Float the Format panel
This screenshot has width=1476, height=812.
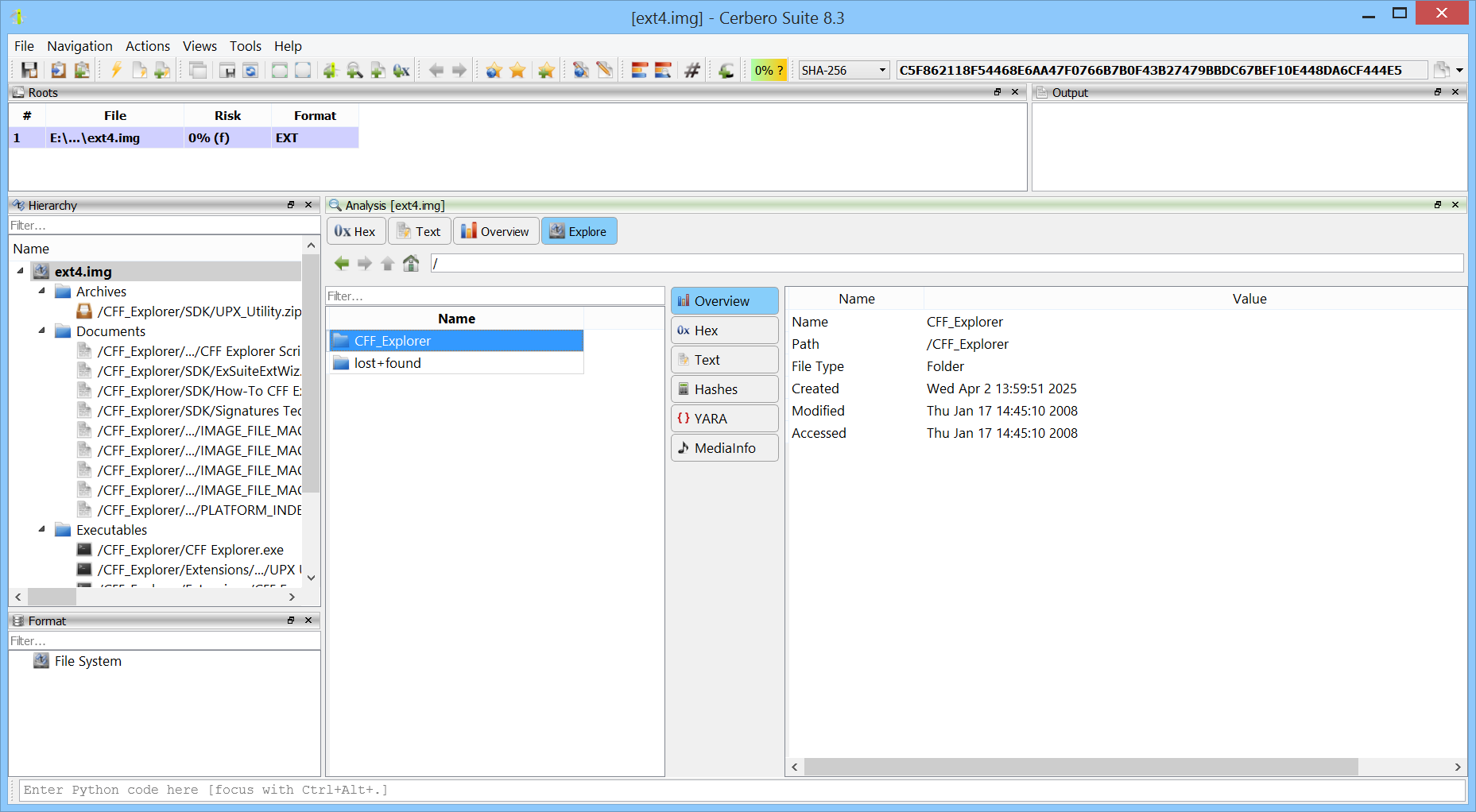click(291, 621)
